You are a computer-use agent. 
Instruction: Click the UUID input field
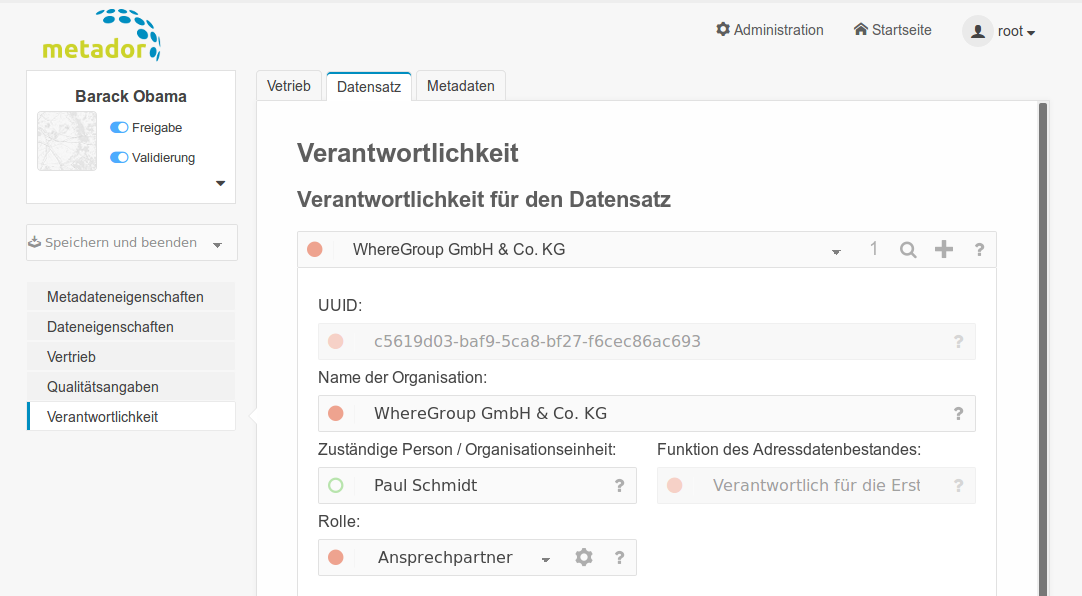tap(647, 341)
